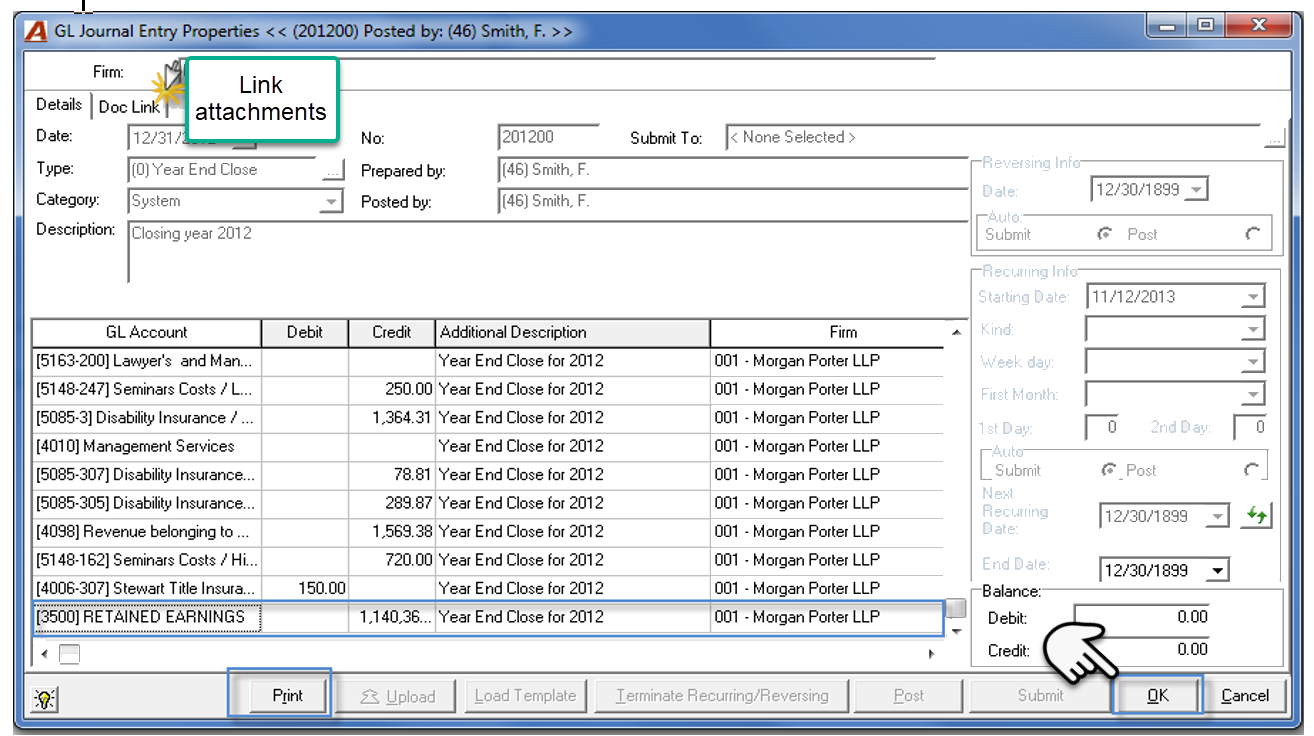Select the [4010] Management Services cell
Image resolution: width=1314 pixels, height=736 pixels.
(x=146, y=446)
